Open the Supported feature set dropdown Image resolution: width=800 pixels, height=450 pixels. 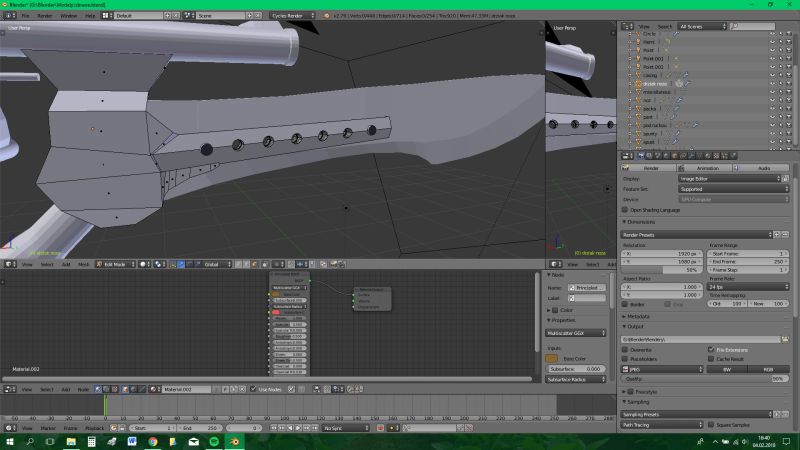(734, 189)
